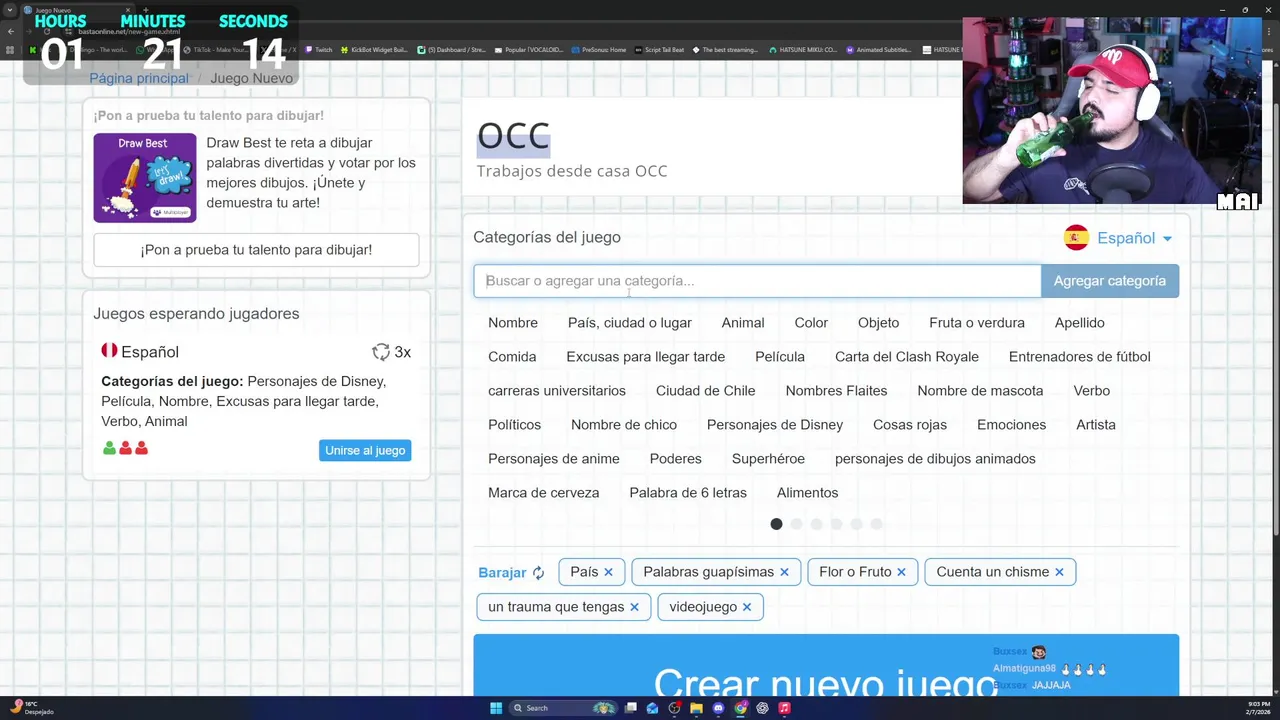Open the KickBot Widget Builder bookmark

click(374, 49)
